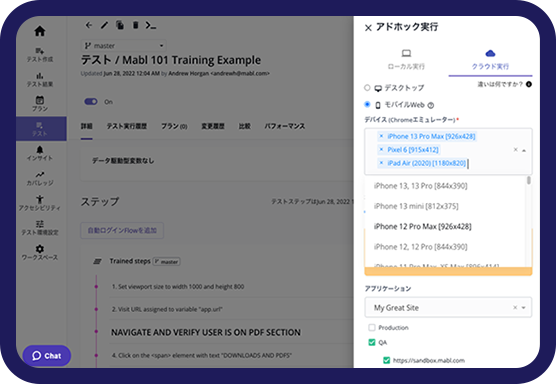Image resolution: width=556 pixels, height=384 pixels.
Task: Remove Pixel 6 device tag
Action: [x=381, y=149]
